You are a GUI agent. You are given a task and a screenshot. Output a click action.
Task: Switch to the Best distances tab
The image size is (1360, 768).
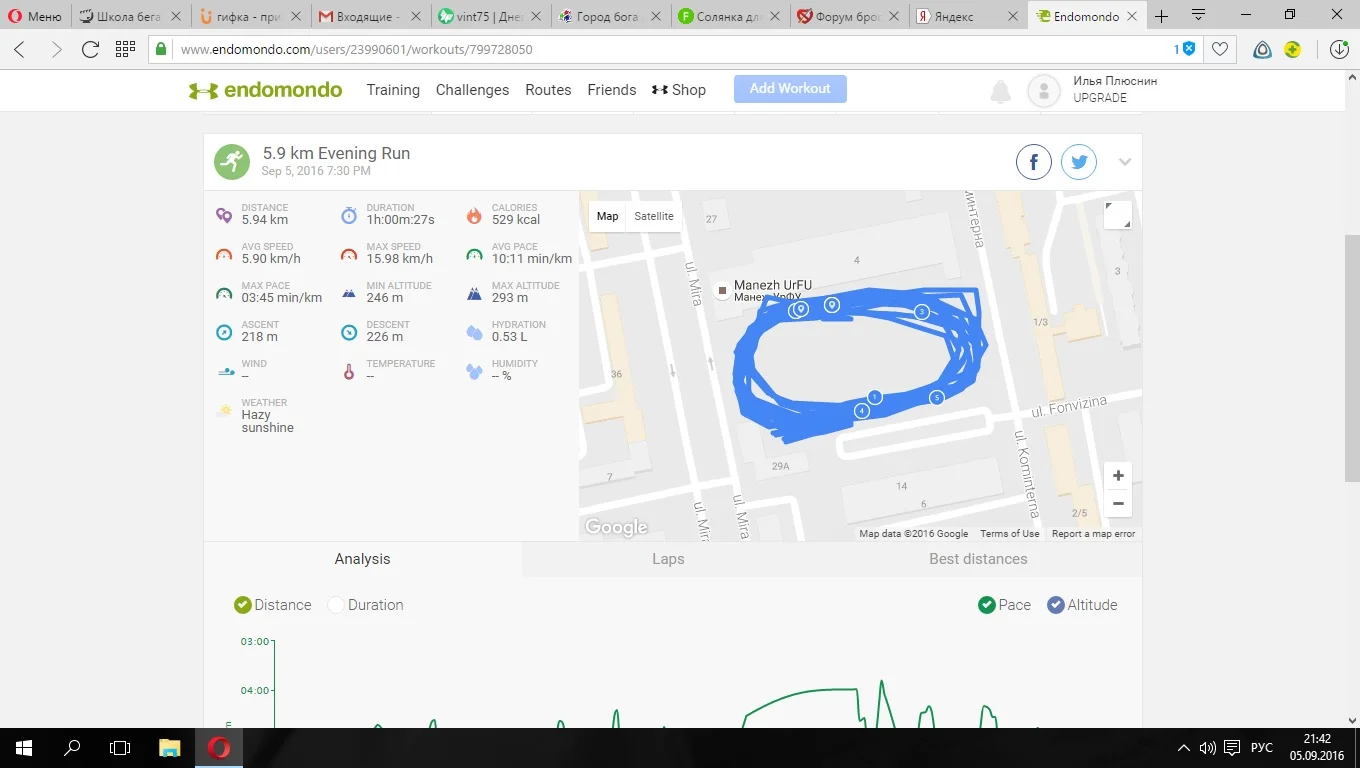tap(978, 559)
